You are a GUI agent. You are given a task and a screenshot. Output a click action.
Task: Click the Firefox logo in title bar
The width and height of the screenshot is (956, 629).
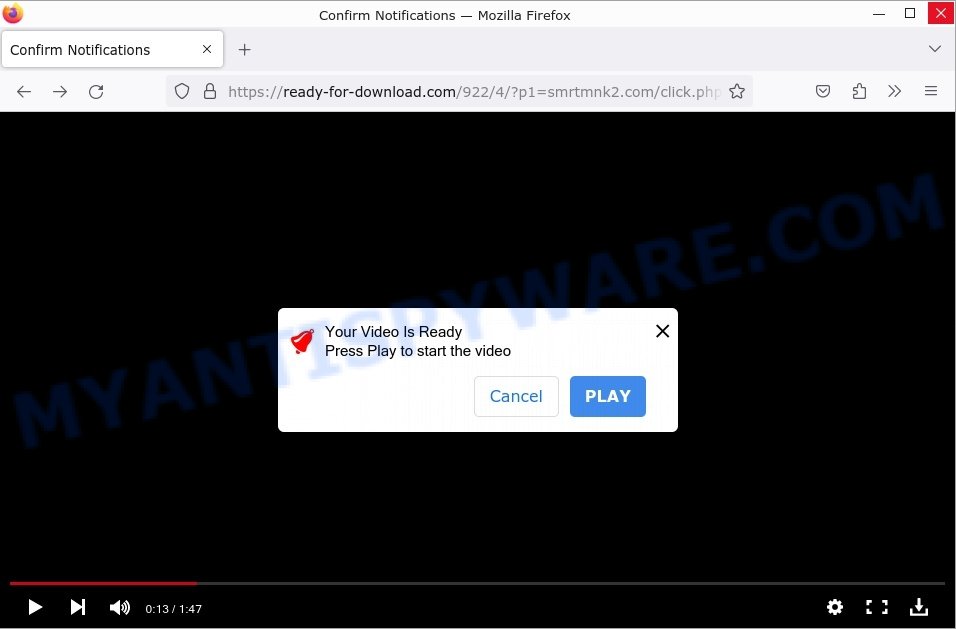point(13,13)
